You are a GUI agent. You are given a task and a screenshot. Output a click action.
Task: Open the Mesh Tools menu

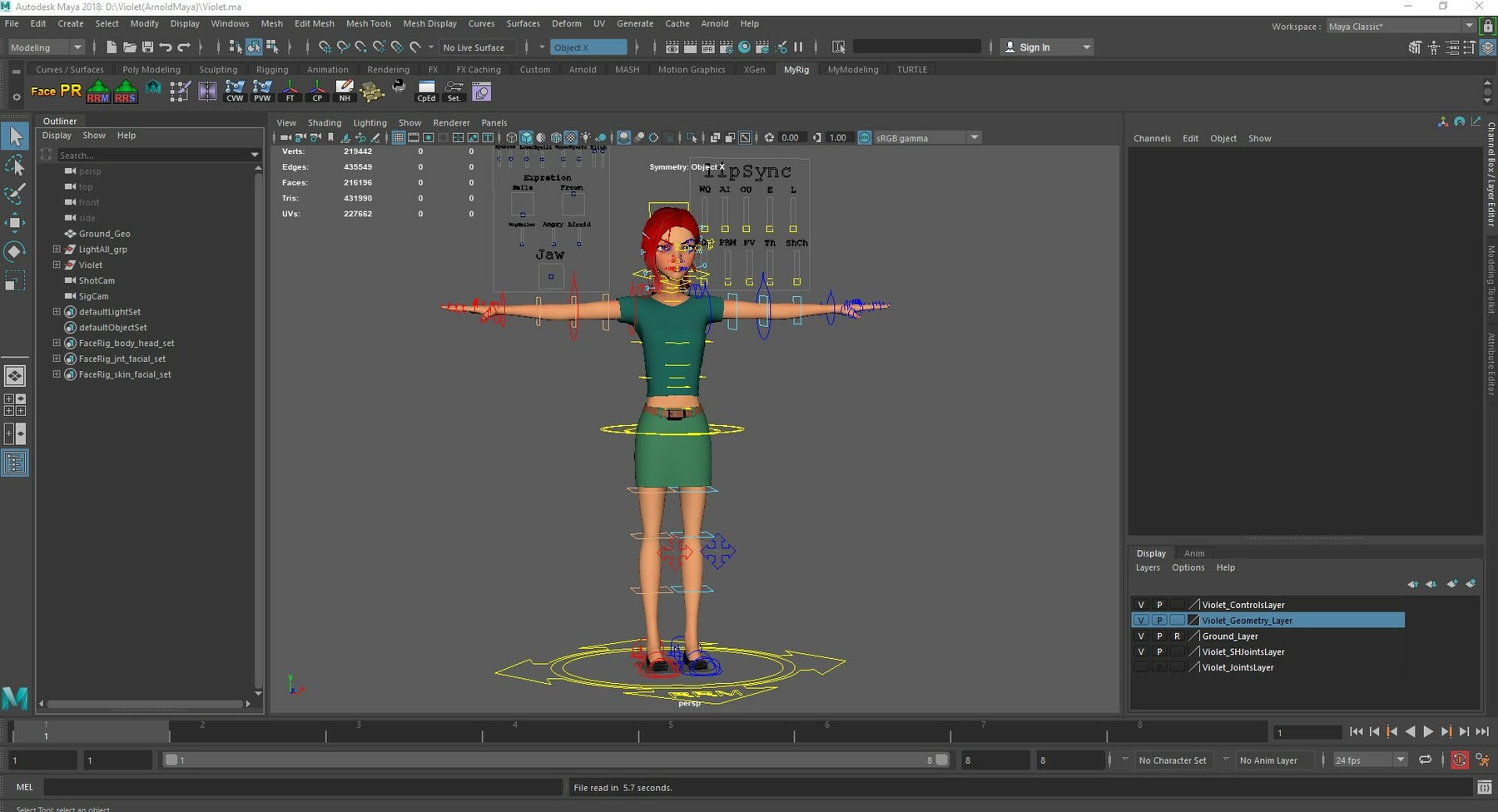[368, 23]
